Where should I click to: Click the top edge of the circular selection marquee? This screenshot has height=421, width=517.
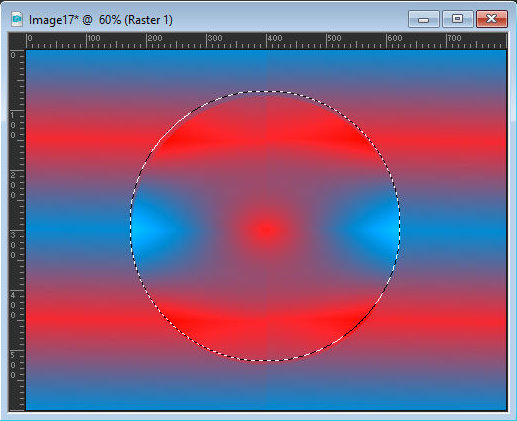pyautogui.click(x=266, y=91)
